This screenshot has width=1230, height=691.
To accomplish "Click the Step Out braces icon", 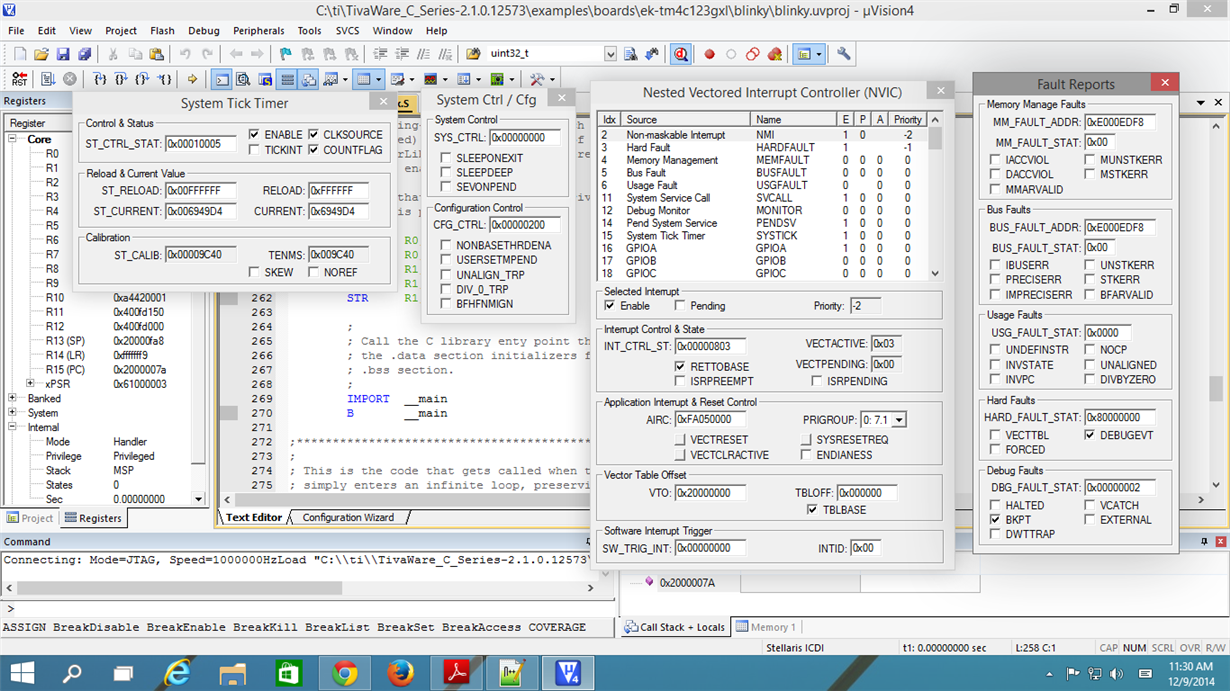I will tap(143, 78).
